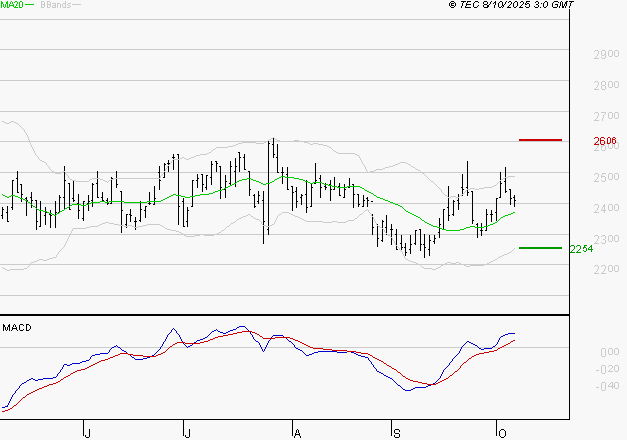Click the 2606 resistance level label
Screen dimensions: 627x440
[605, 141]
